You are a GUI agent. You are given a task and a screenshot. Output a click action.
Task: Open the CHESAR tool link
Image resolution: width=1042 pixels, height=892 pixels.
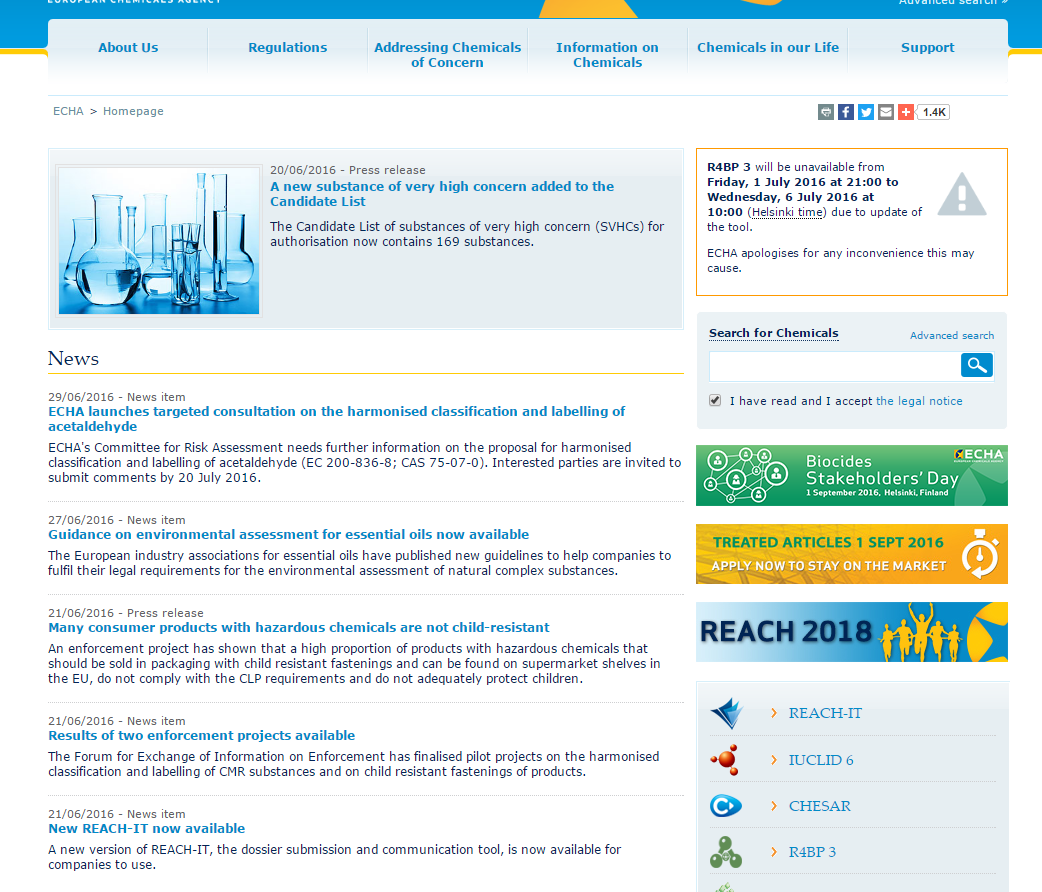pyautogui.click(x=819, y=806)
